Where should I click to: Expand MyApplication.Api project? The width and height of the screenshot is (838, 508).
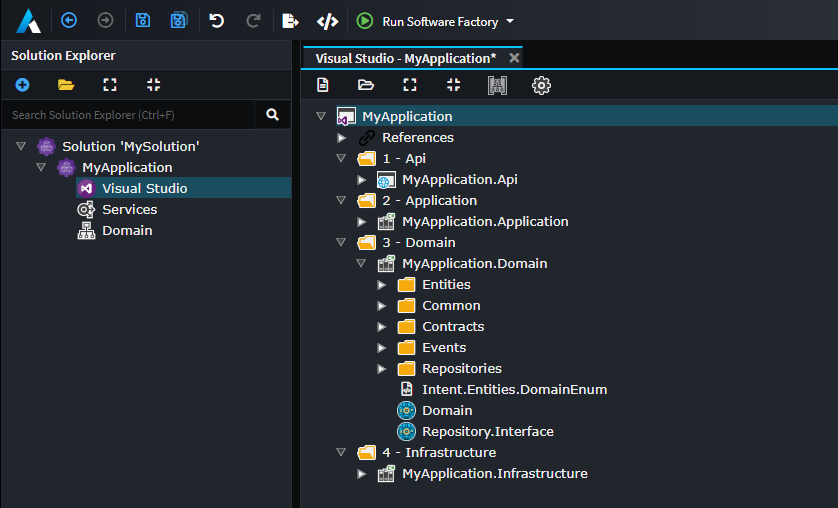point(362,180)
